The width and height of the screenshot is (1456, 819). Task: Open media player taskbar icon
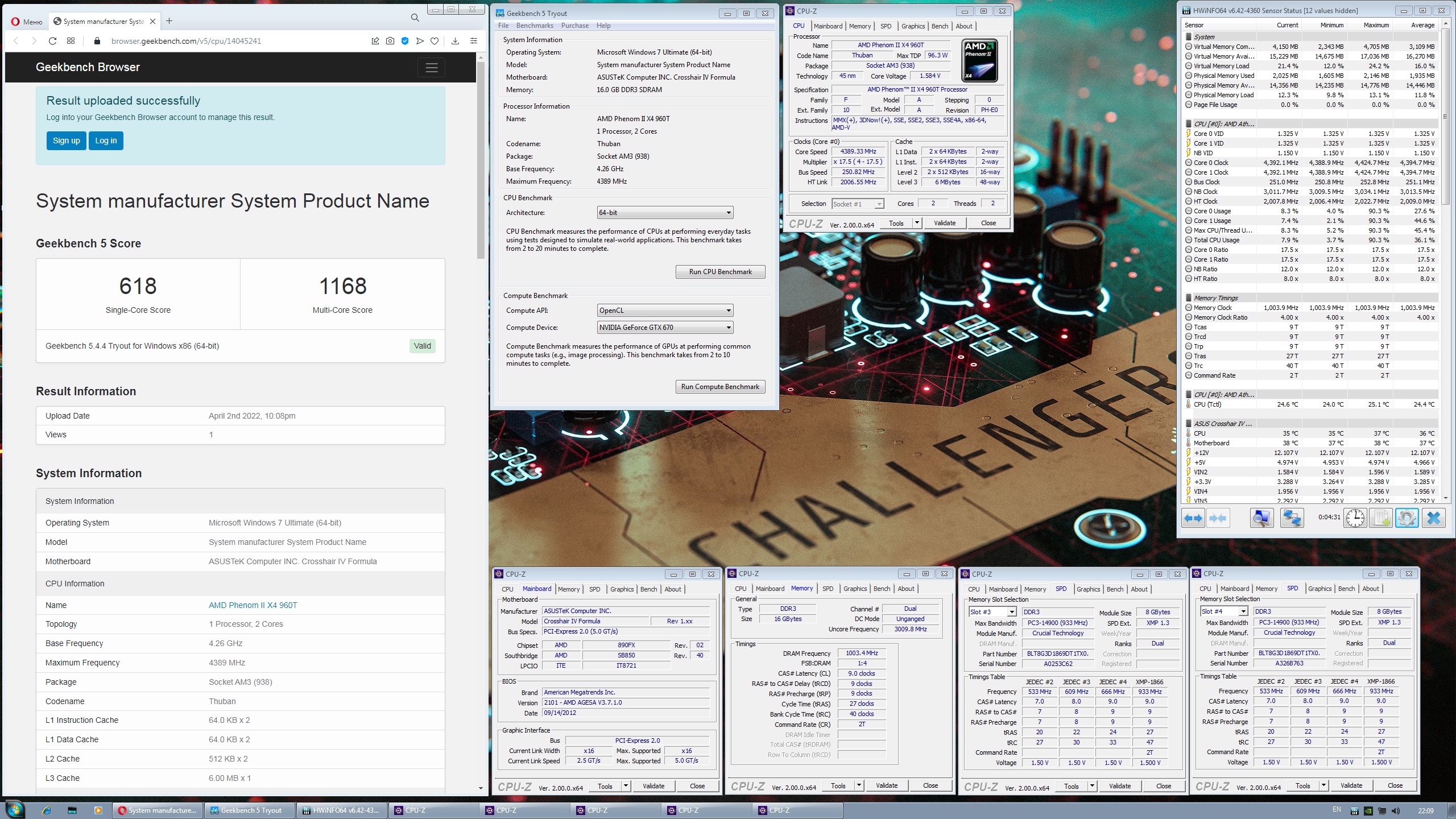point(98,810)
